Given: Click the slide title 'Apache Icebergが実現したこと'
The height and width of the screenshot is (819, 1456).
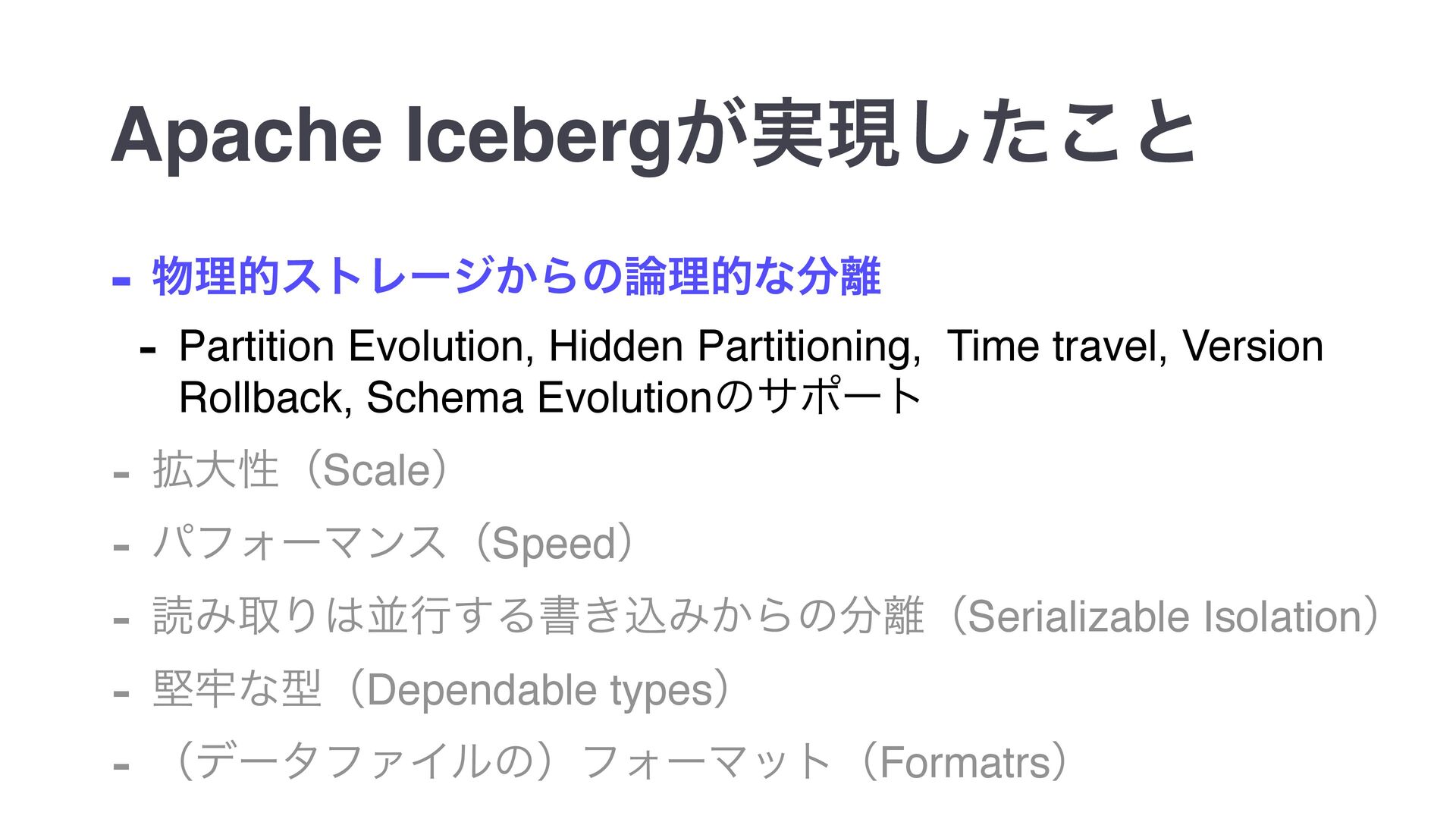Looking at the screenshot, I should click(x=653, y=134).
